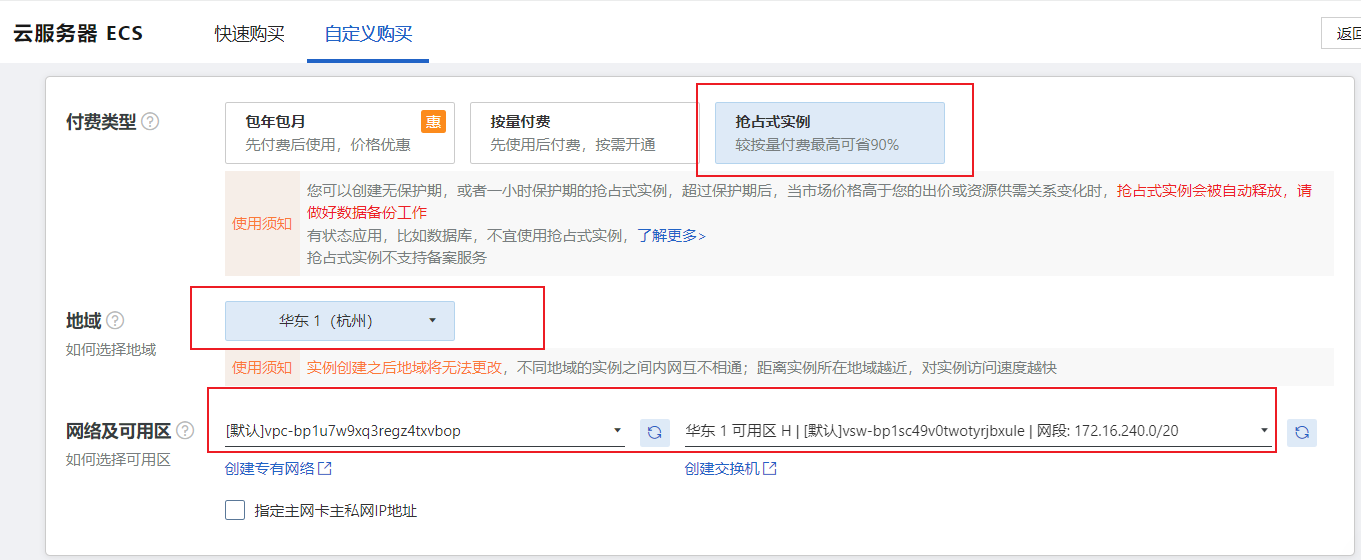Switch to the 快速购买 tab

pyautogui.click(x=249, y=34)
